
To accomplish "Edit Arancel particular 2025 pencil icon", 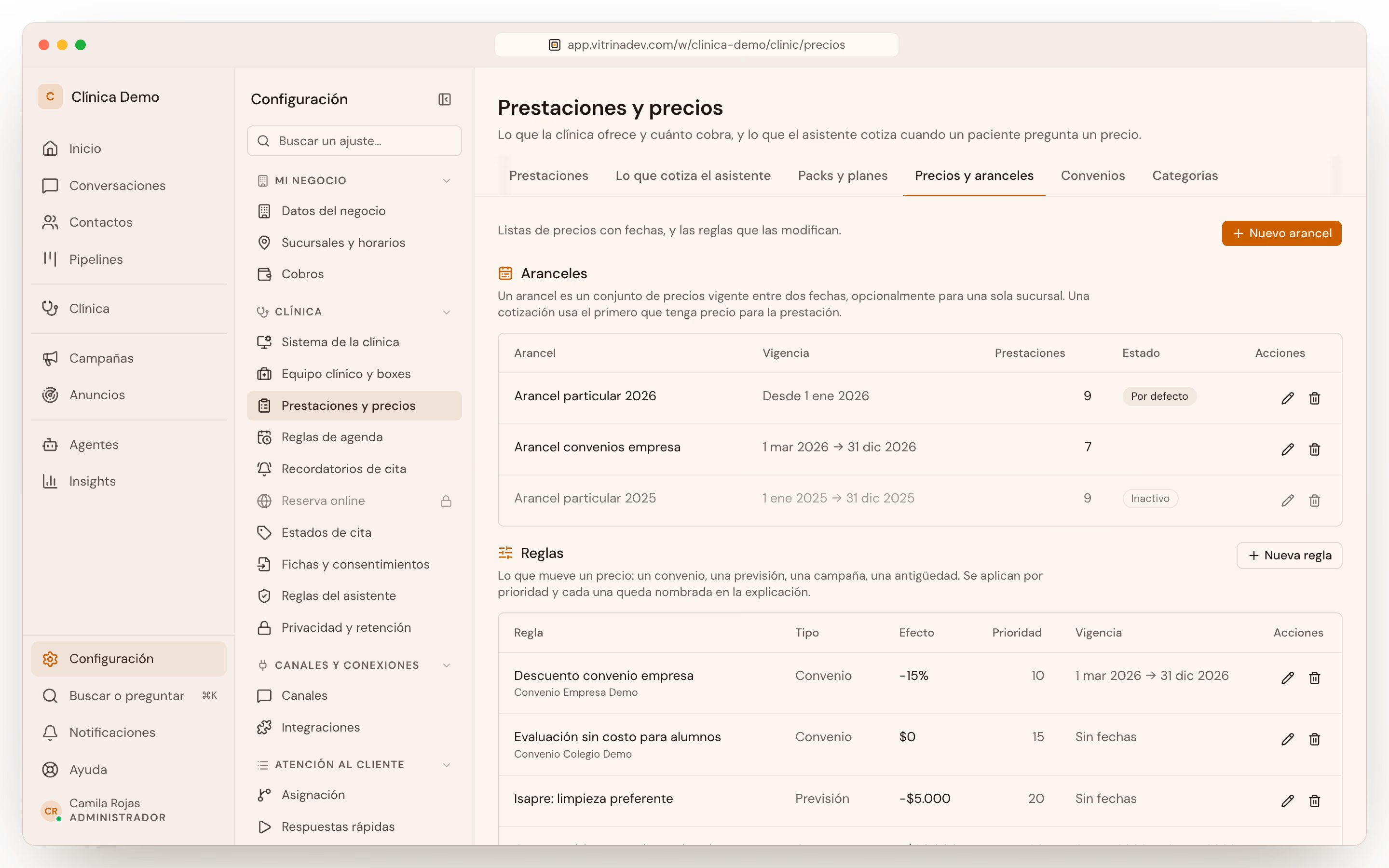I will pyautogui.click(x=1287, y=500).
